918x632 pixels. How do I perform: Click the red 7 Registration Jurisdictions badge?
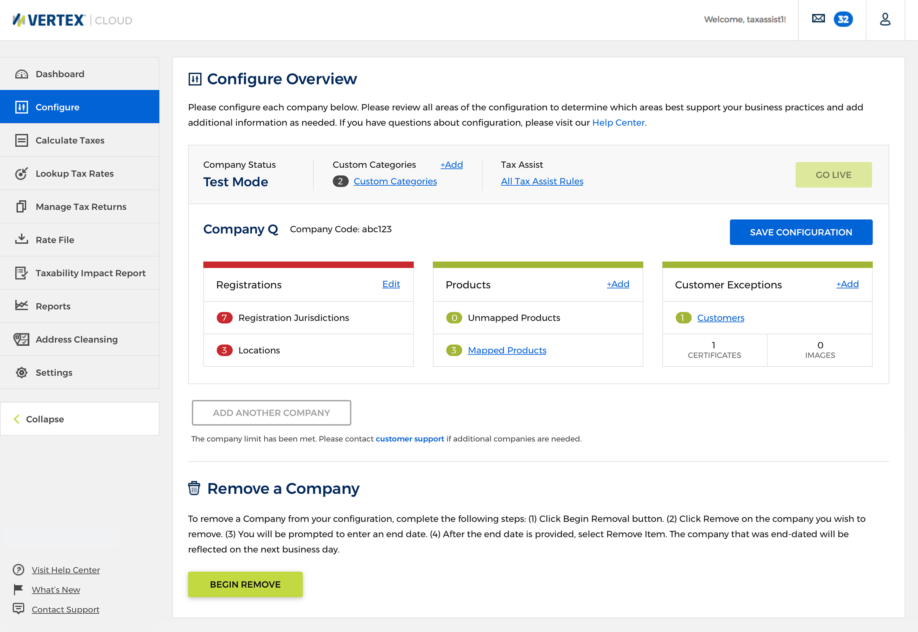[224, 317]
